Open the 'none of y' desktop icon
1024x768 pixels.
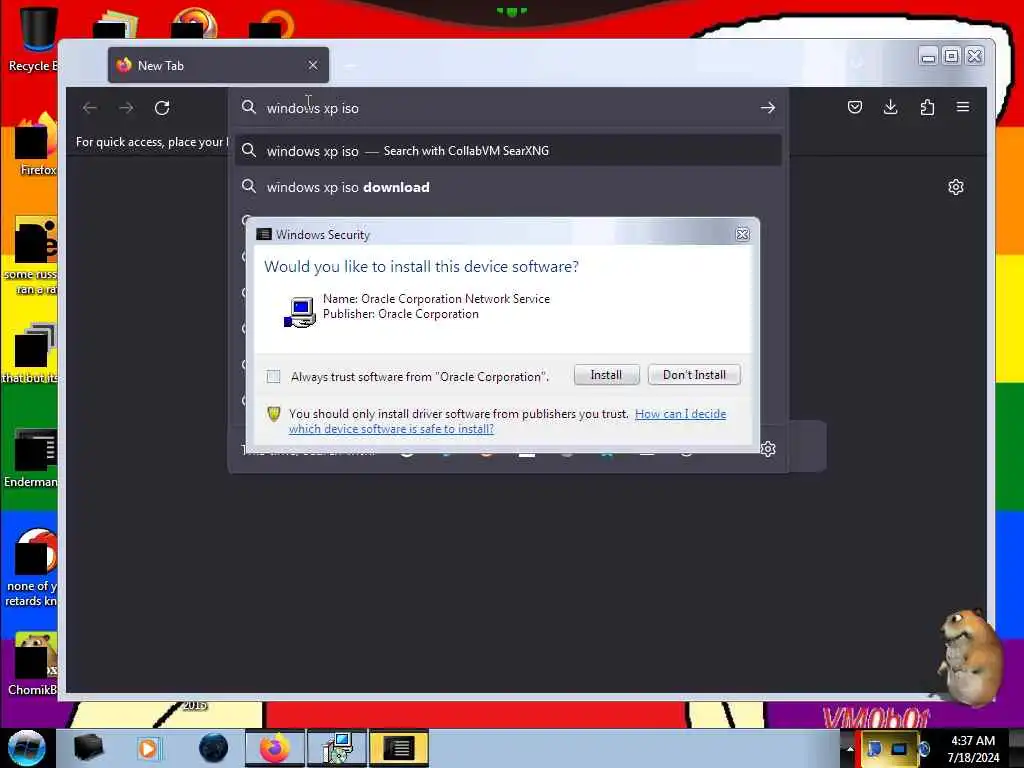tap(31, 568)
